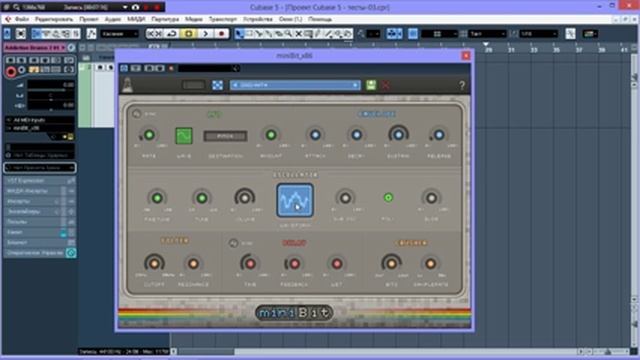Click the Record transport button in toolbar
Screen dimensions: 640x360
pos(222,34)
